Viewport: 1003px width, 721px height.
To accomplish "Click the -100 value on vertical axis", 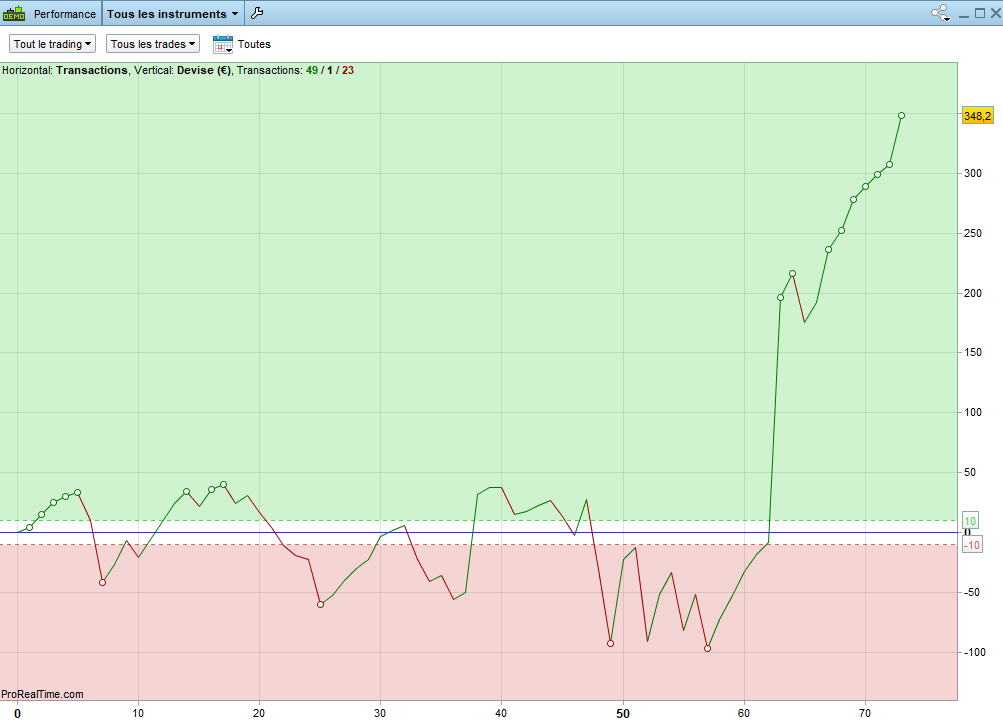I will tap(975, 652).
